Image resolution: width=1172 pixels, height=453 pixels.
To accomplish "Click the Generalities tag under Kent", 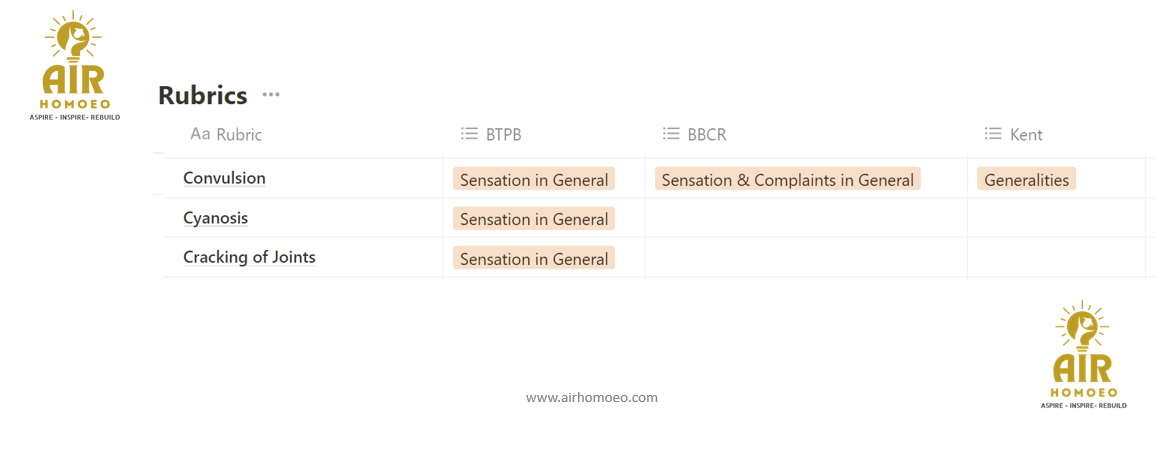I will (x=1026, y=180).
